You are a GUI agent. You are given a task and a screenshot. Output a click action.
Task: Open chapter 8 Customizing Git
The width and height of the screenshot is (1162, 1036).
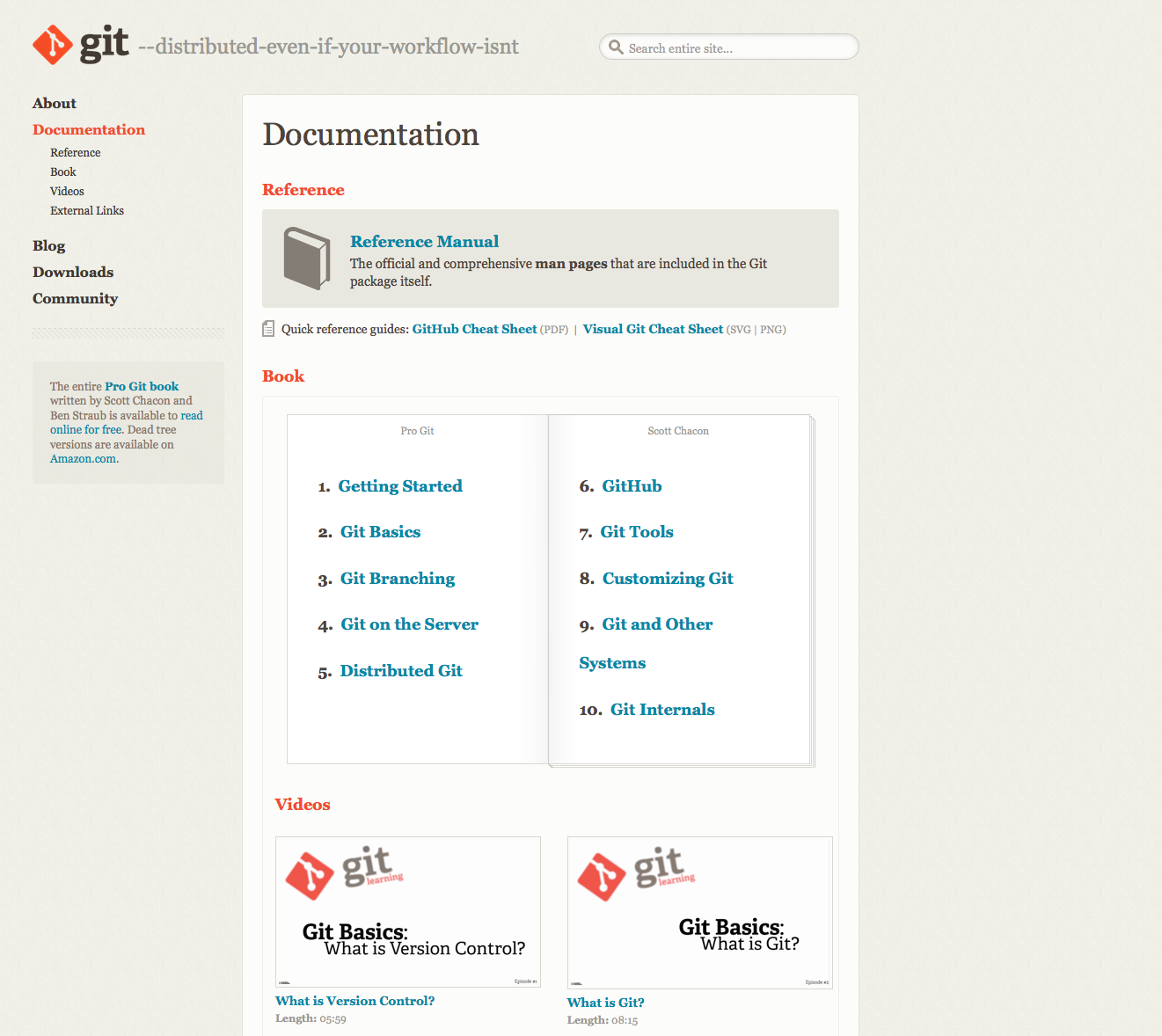pos(668,579)
